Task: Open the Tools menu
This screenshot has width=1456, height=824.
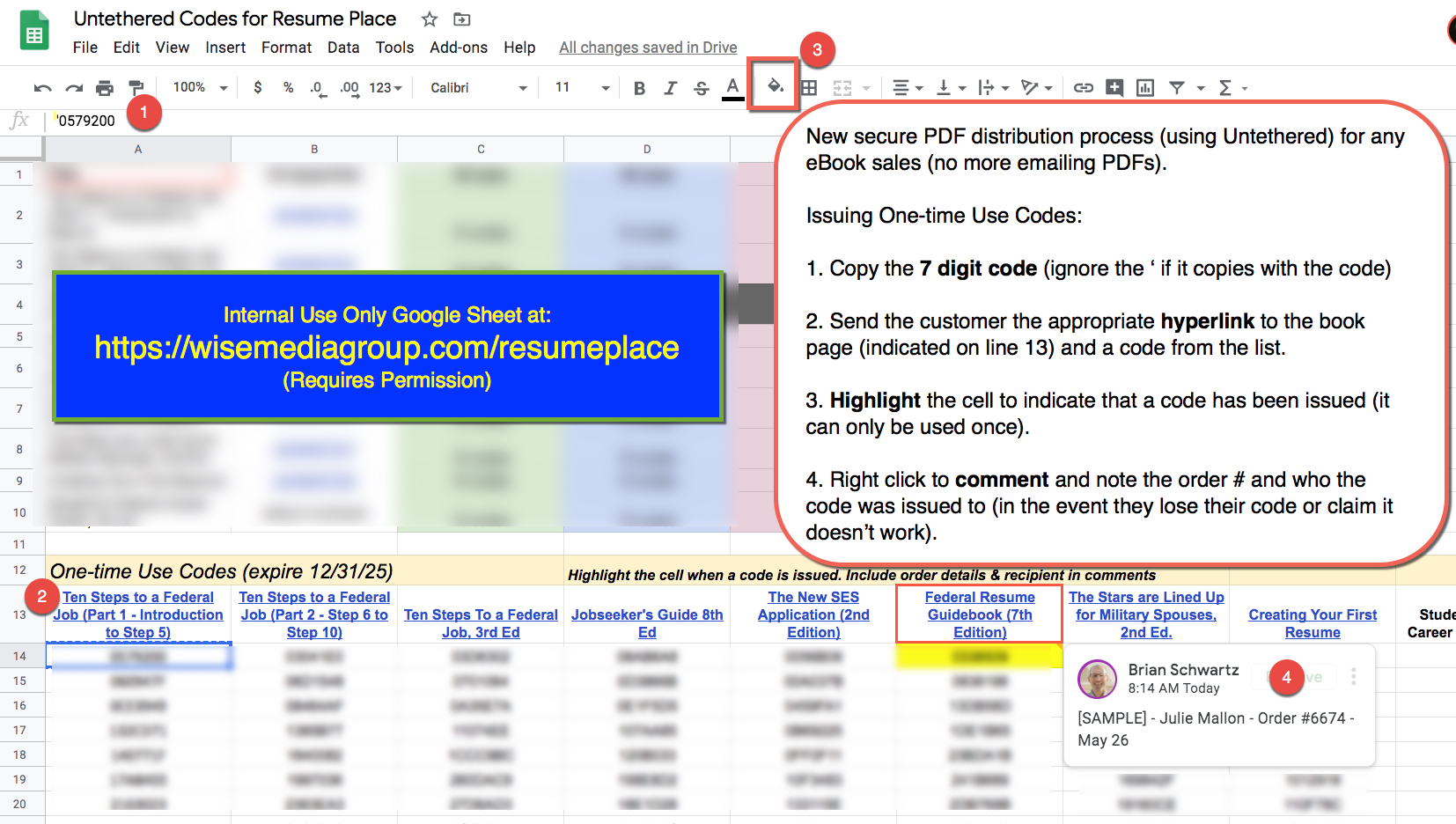Action: point(394,48)
